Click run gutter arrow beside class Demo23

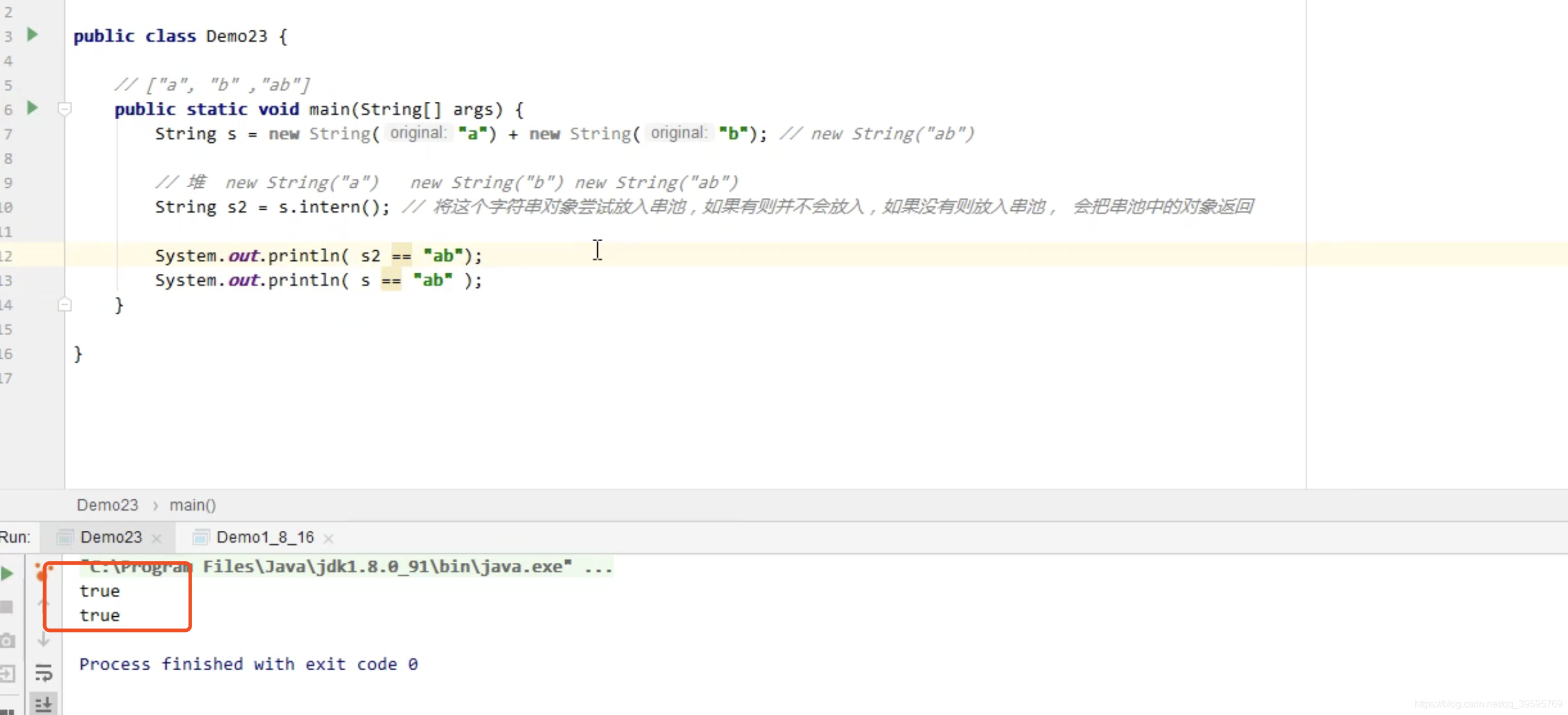[32, 35]
